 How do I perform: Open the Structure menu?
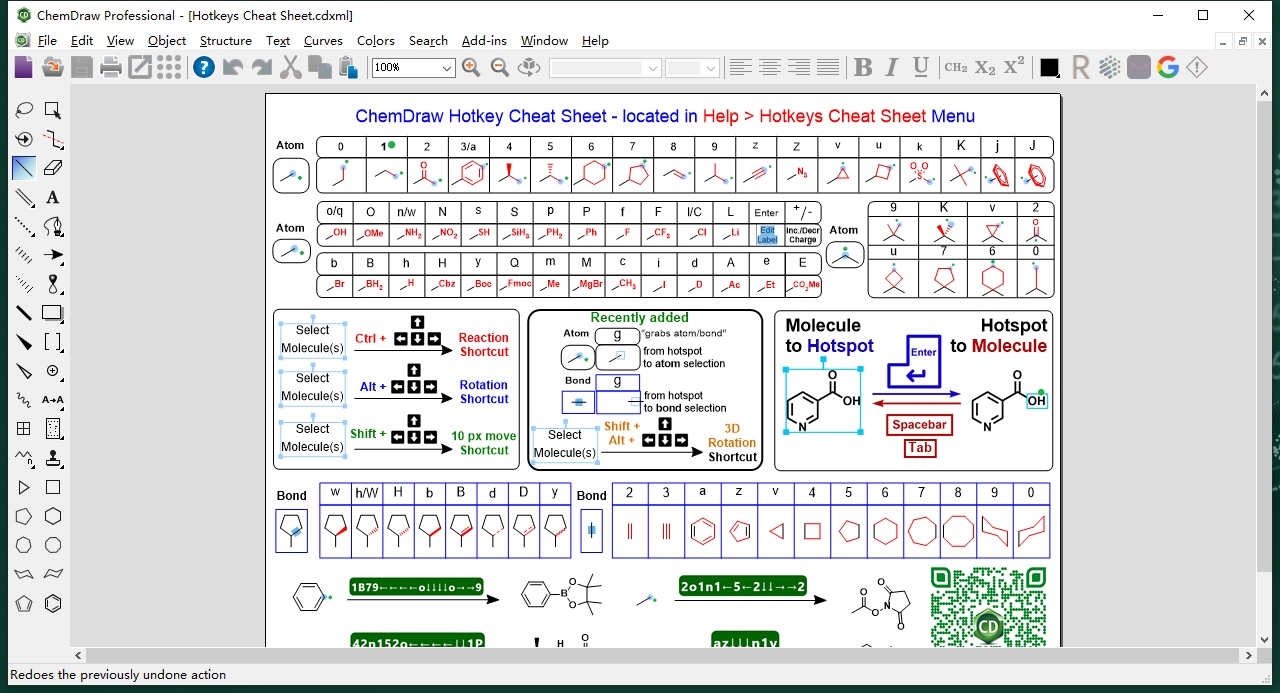226,41
